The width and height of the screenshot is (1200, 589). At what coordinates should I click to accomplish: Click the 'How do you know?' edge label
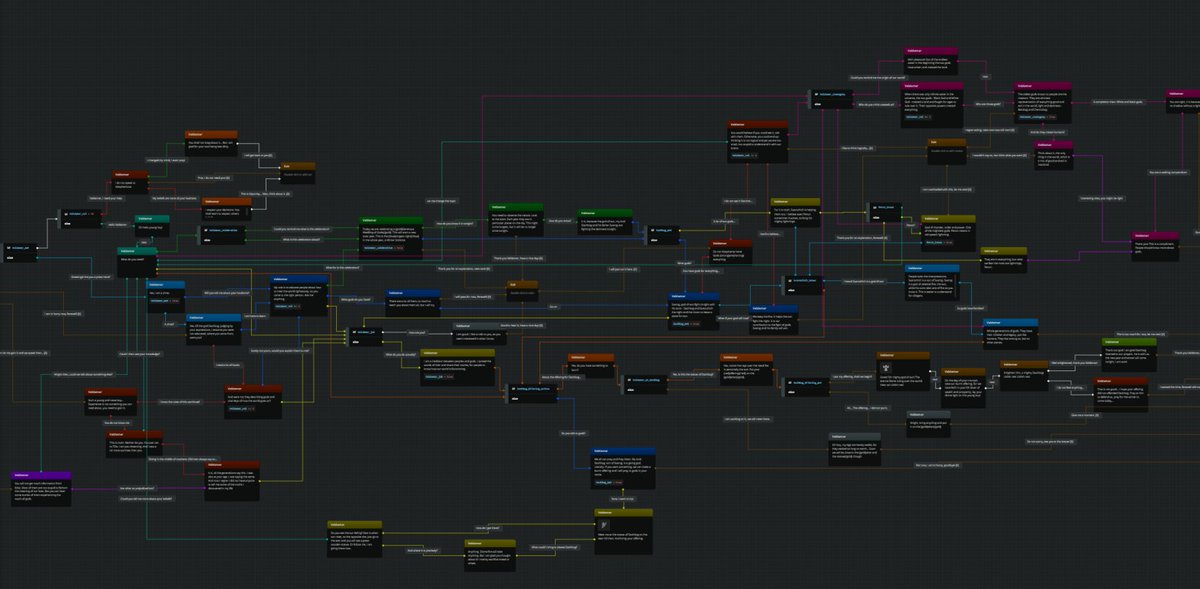(559, 219)
